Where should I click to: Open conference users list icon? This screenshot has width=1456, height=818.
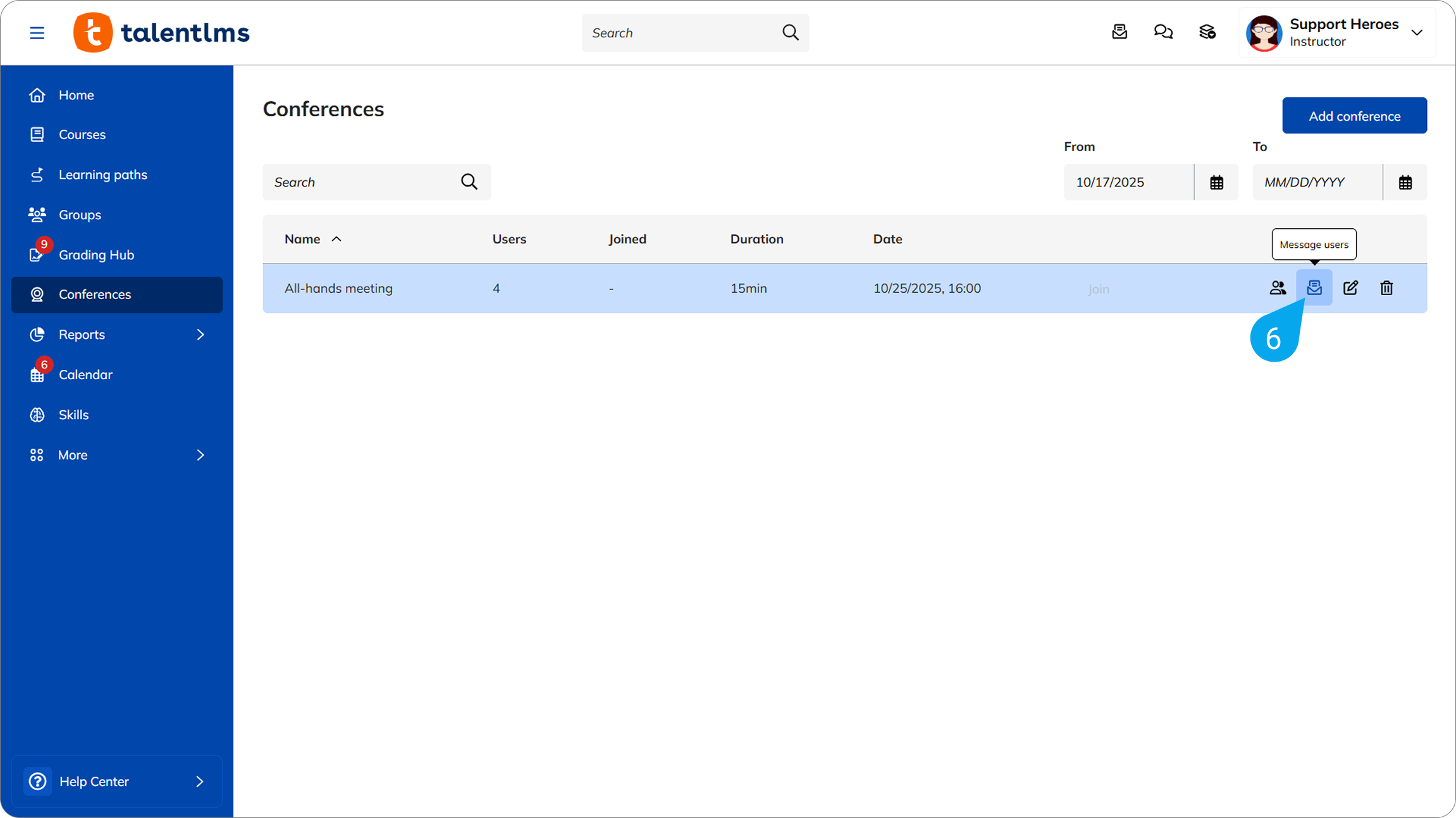tap(1277, 288)
